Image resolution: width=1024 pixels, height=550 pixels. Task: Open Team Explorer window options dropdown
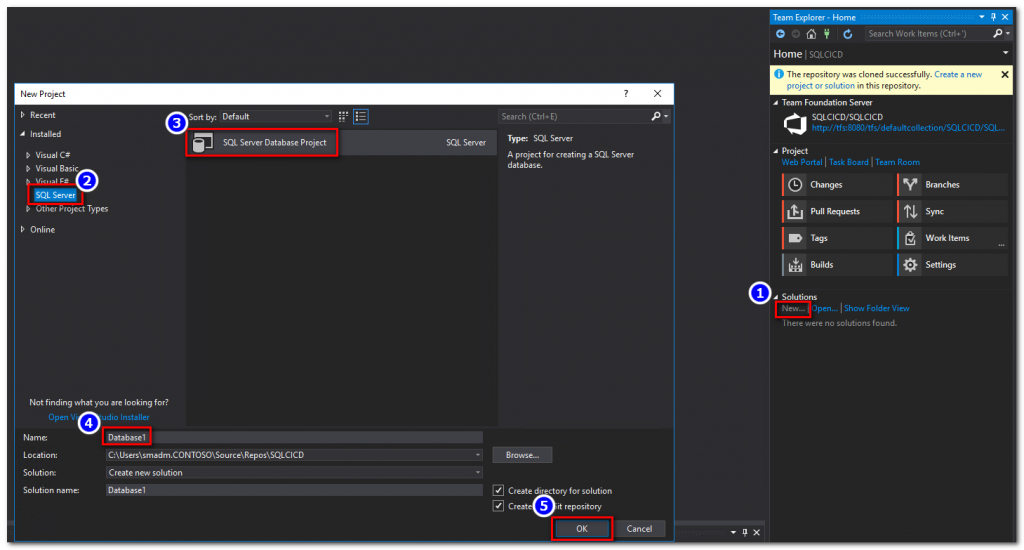982,17
